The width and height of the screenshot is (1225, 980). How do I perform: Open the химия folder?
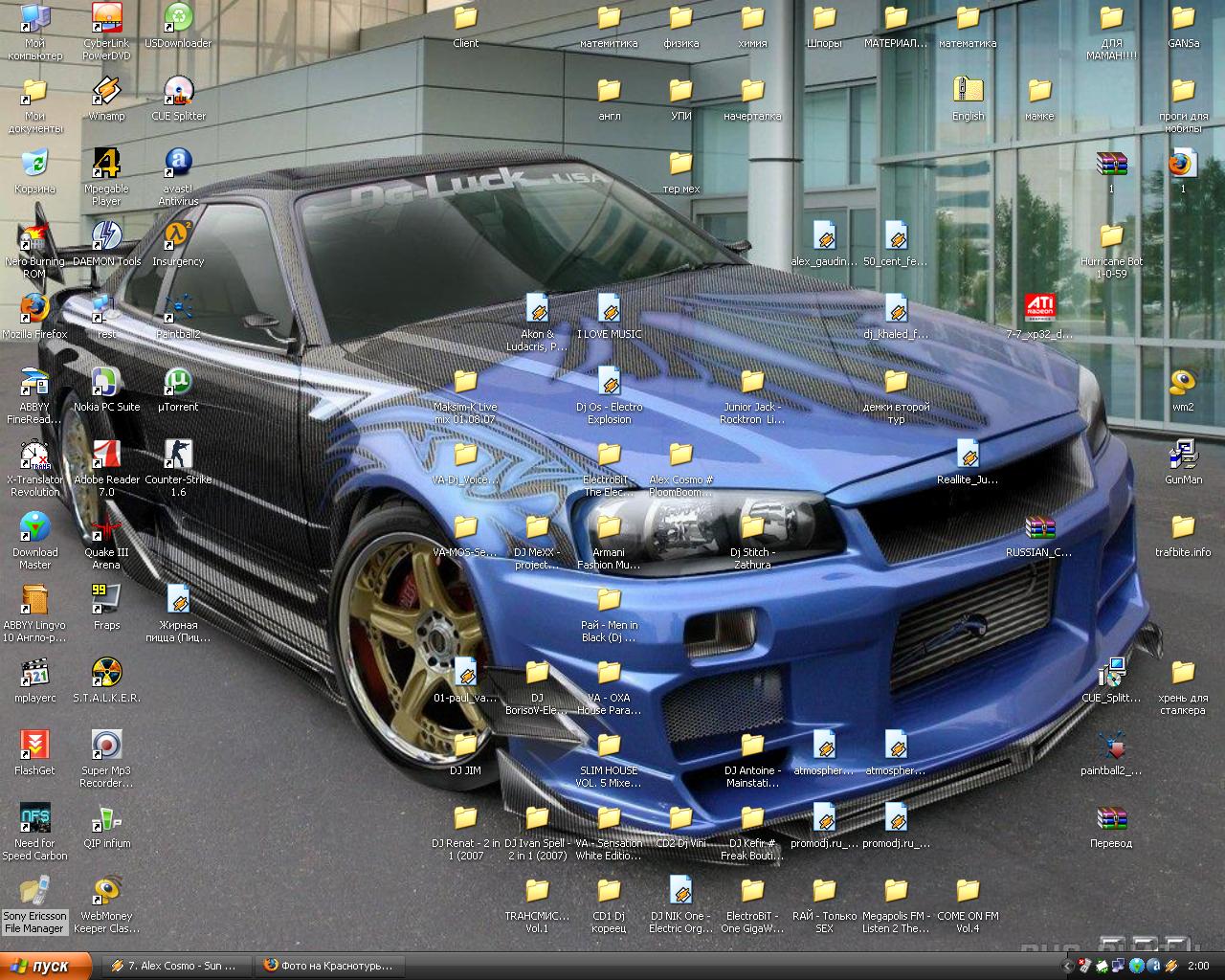coord(752,26)
